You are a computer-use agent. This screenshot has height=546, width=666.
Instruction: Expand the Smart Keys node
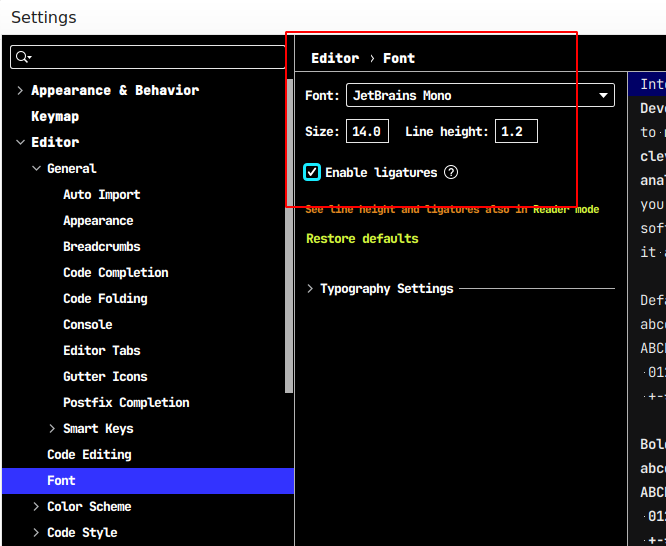point(52,428)
